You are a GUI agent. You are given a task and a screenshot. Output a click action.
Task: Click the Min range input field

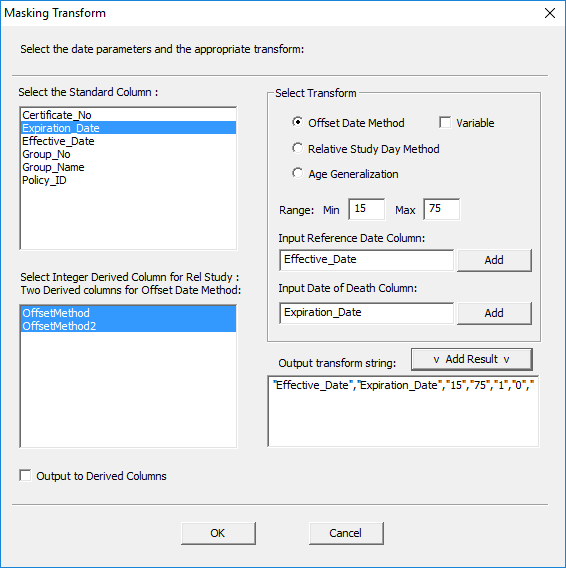367,209
